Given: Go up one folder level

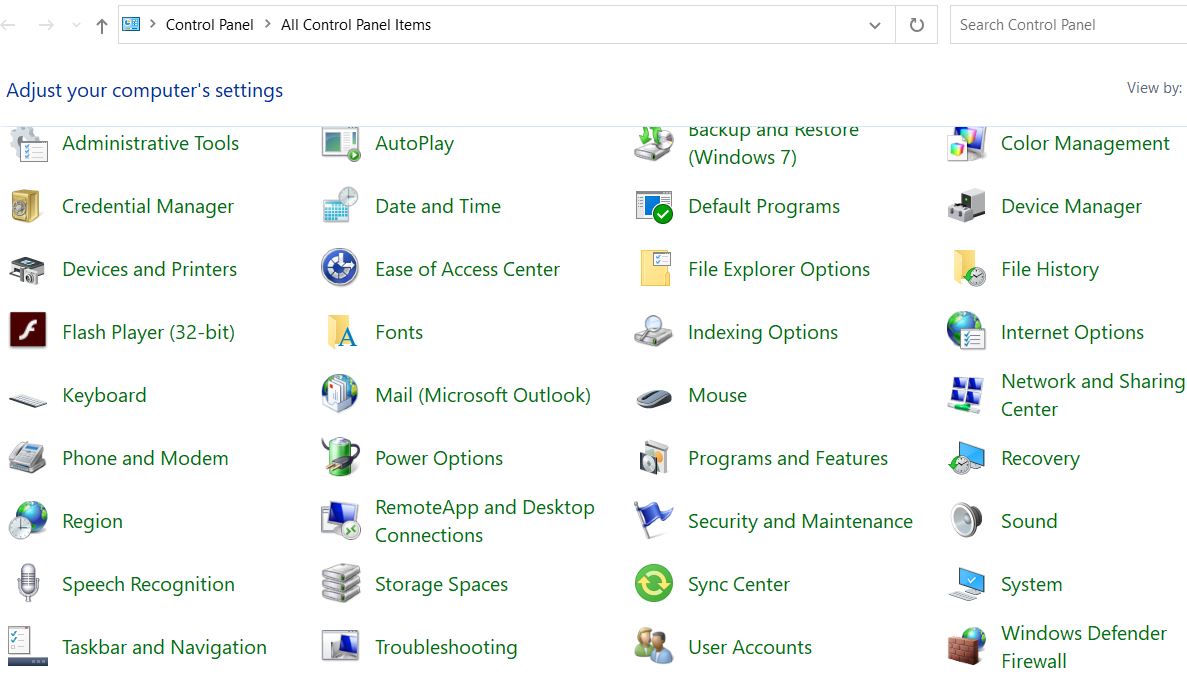Looking at the screenshot, I should (101, 26).
